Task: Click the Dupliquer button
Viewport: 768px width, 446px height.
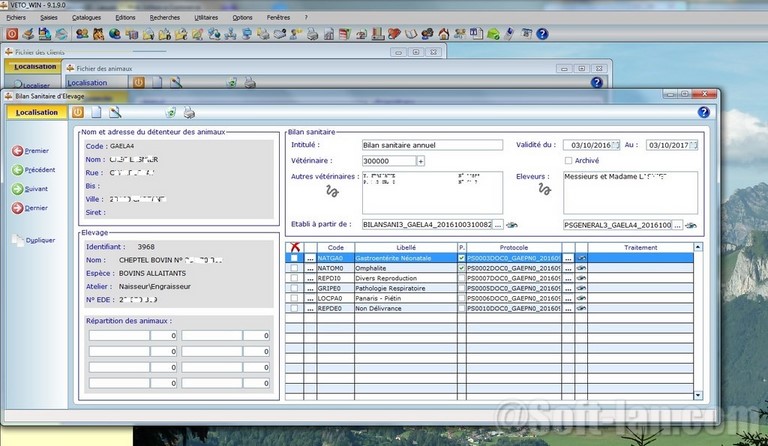Action: [40, 240]
